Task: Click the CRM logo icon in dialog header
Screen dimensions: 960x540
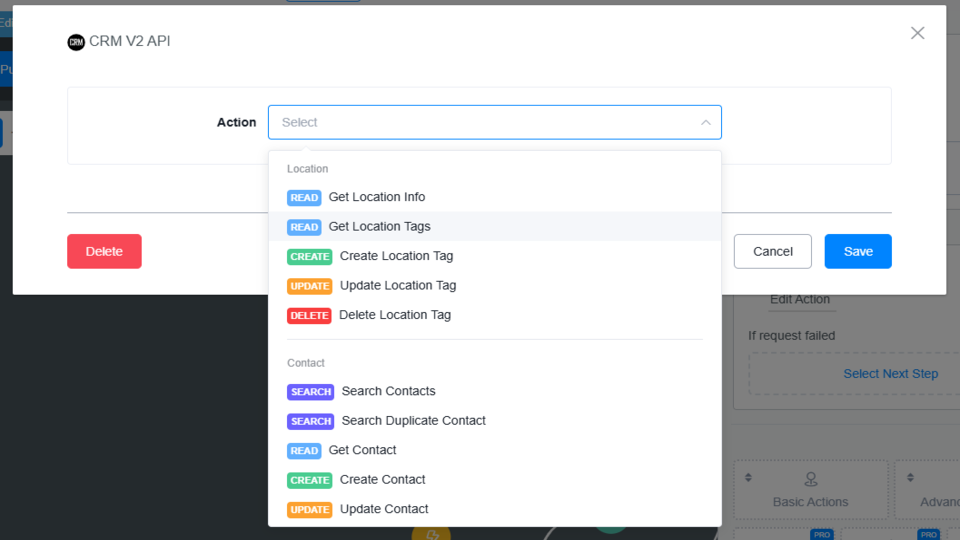Action: [76, 42]
